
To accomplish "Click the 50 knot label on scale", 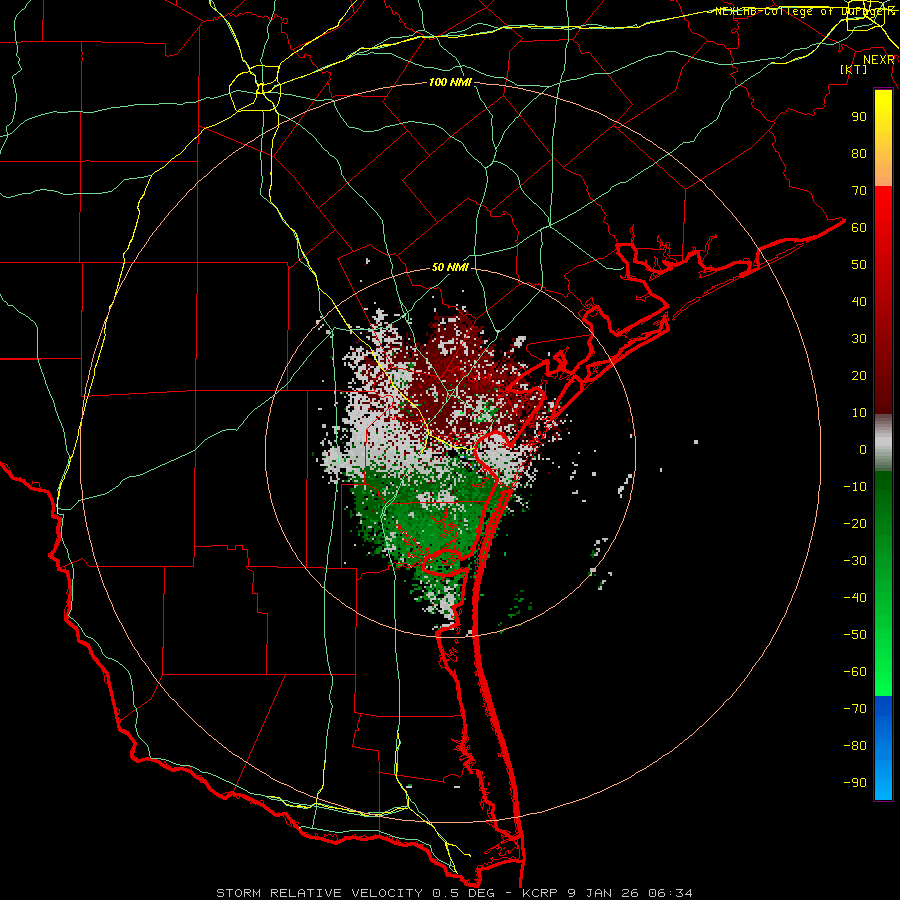I will [x=859, y=265].
